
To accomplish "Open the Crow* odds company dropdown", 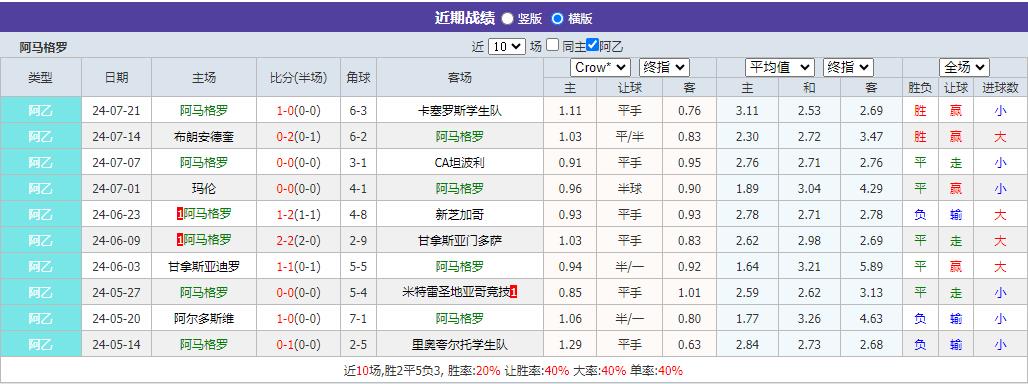I will click(601, 67).
